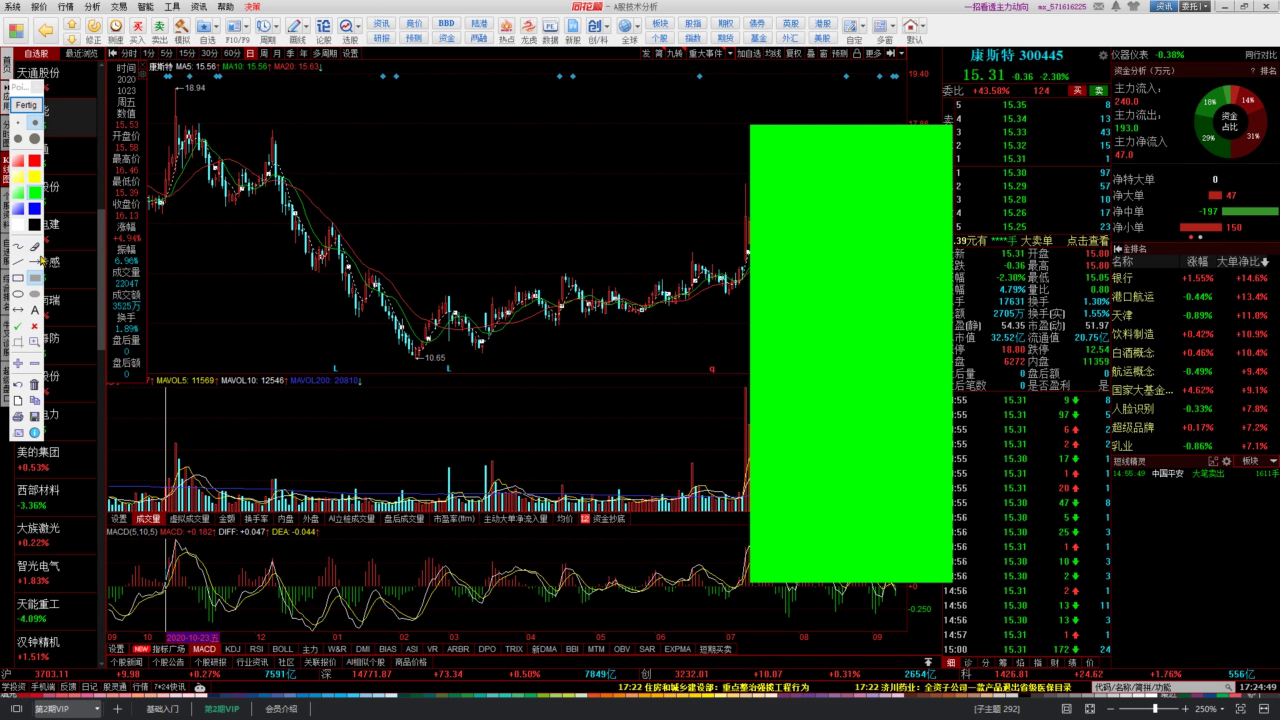Click the 加自选 add to watchlist button
The width and height of the screenshot is (1280, 720).
point(749,53)
